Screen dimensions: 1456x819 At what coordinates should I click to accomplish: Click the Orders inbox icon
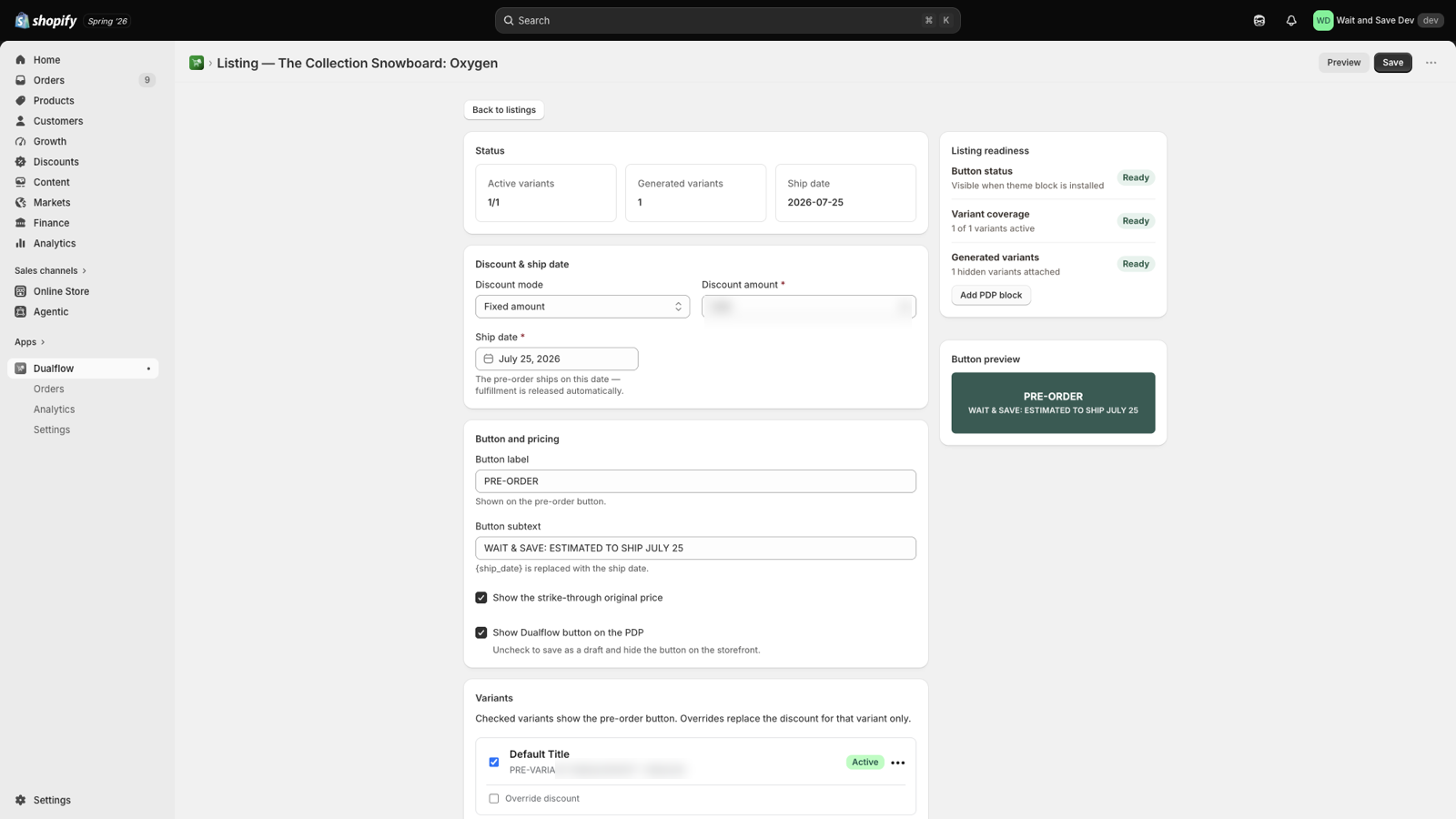(21, 80)
